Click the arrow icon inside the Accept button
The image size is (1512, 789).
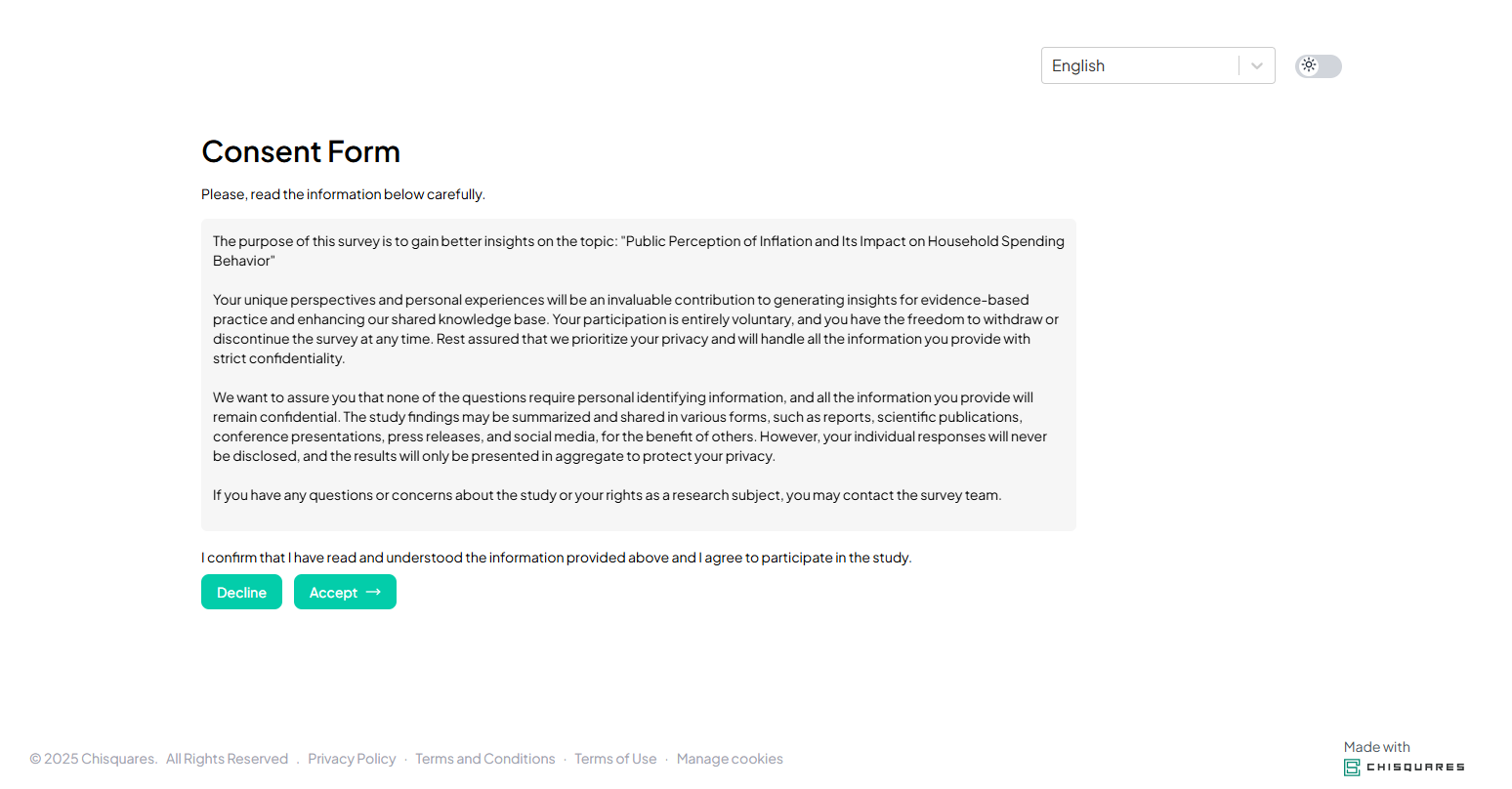(x=373, y=592)
